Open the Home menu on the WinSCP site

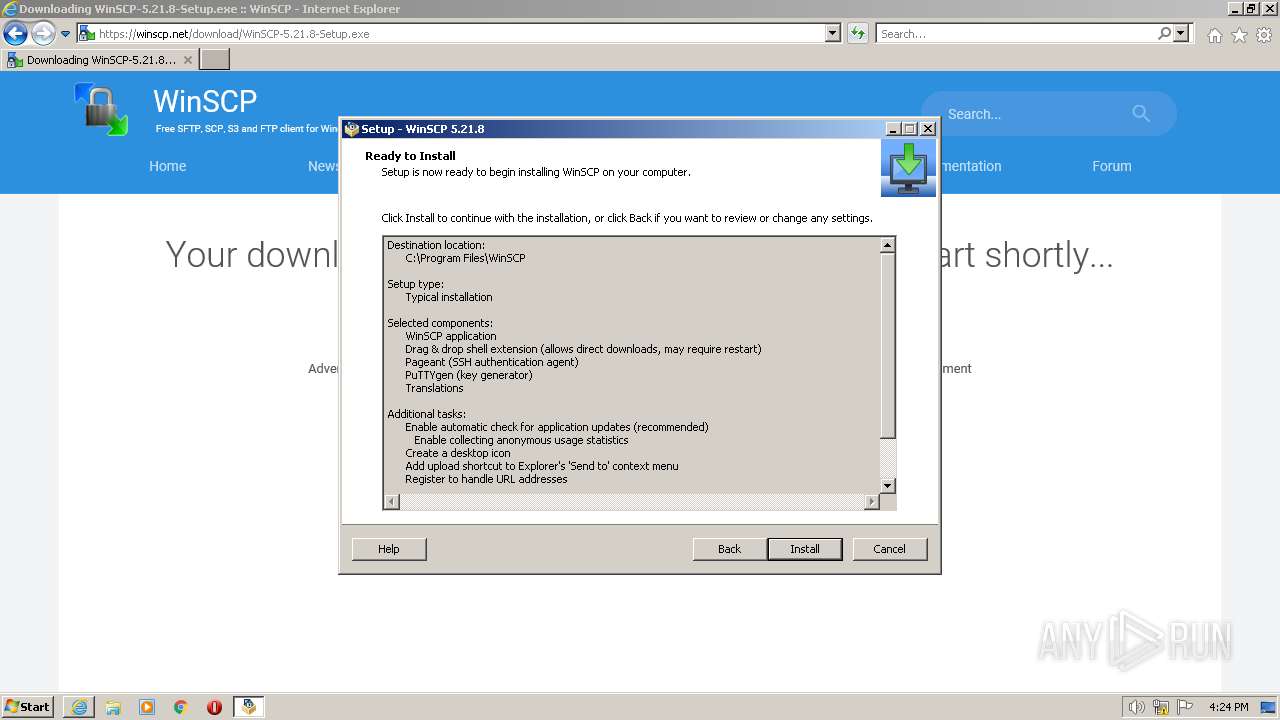[x=168, y=166]
